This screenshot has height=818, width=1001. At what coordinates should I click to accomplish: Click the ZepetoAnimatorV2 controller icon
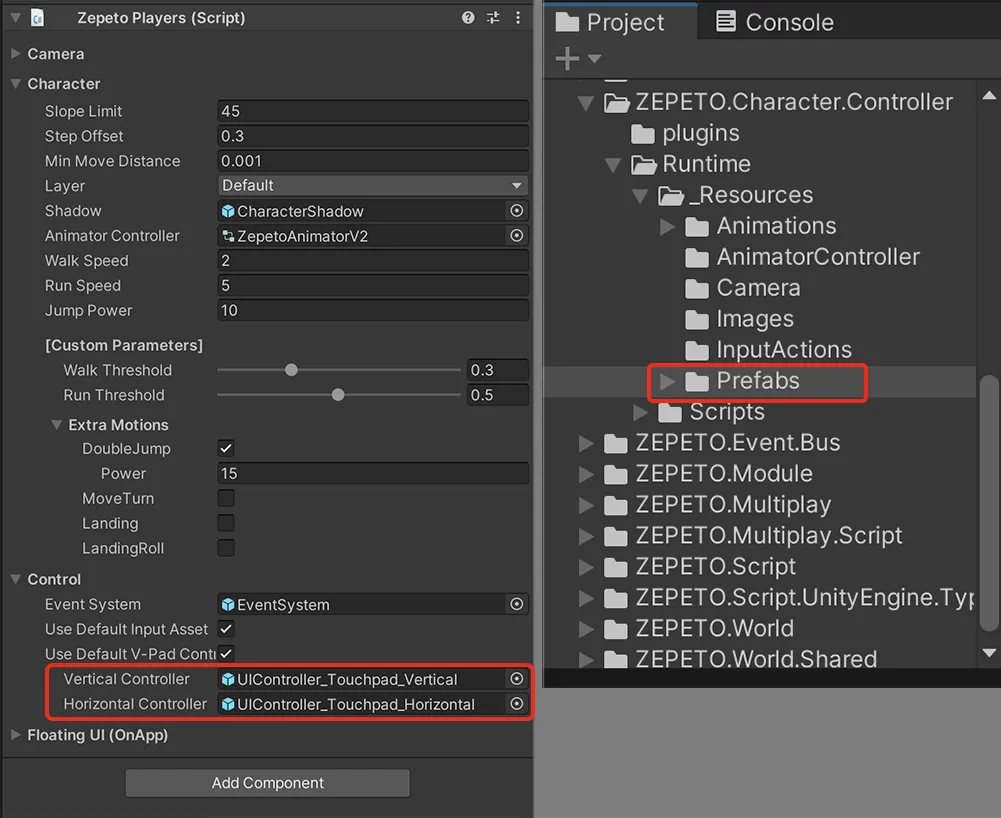pyautogui.click(x=228, y=236)
